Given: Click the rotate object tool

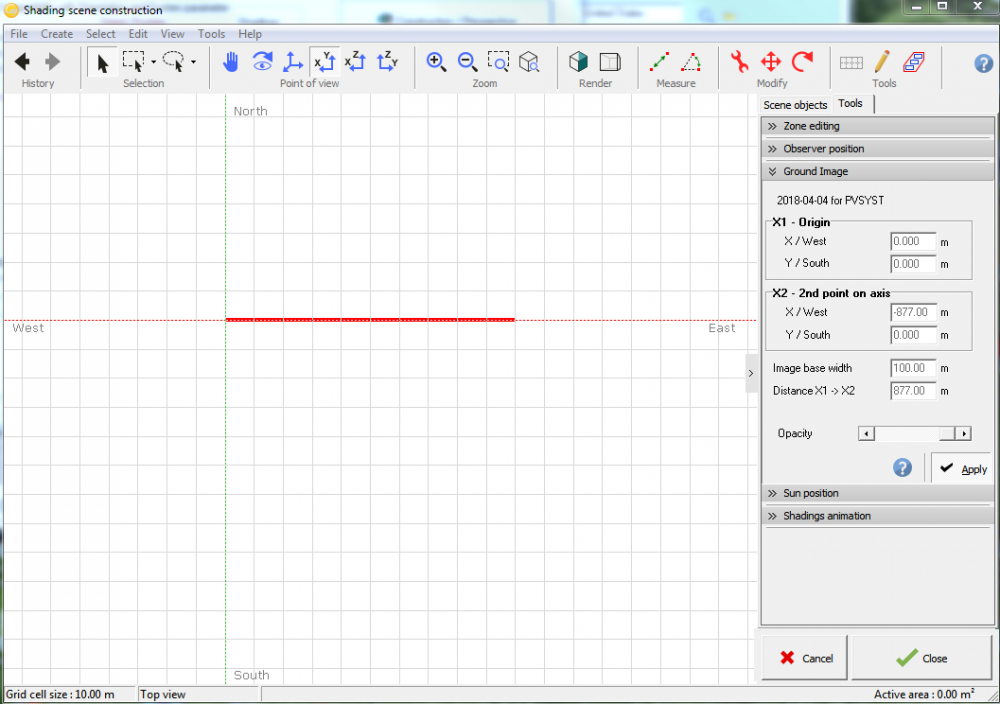Looking at the screenshot, I should [802, 62].
